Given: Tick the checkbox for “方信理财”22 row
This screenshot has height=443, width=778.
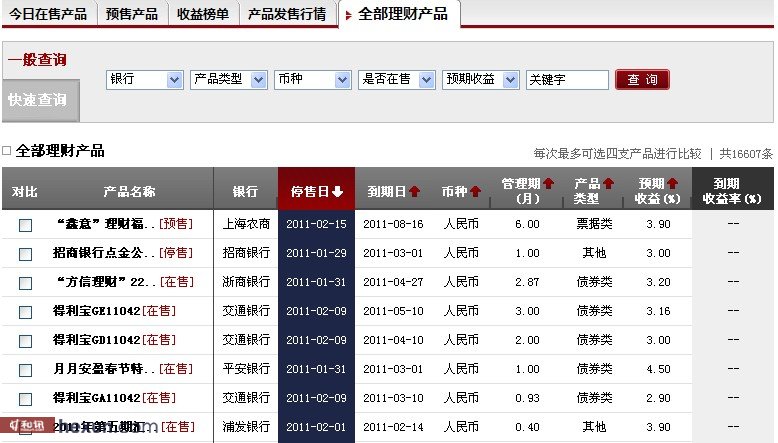Looking at the screenshot, I should 25,283.
